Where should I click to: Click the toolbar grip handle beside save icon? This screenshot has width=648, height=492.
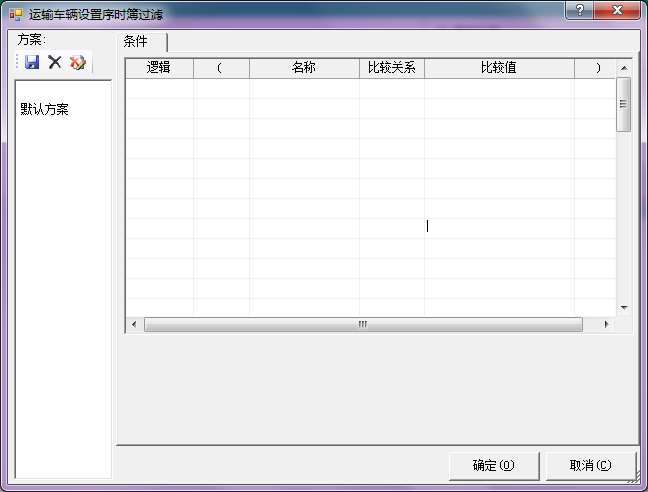(x=17, y=62)
